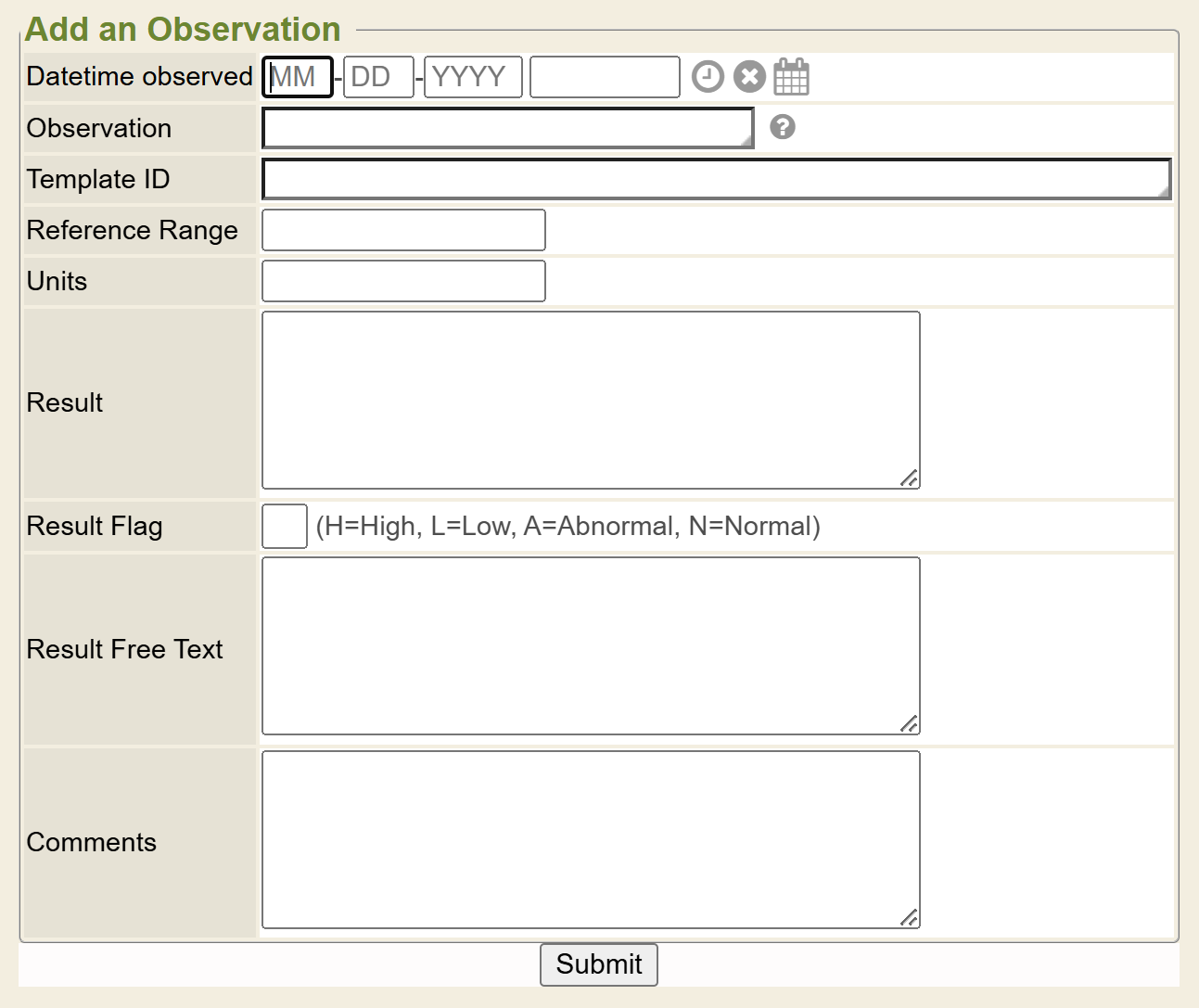Image resolution: width=1199 pixels, height=1008 pixels.
Task: Click inside the Comments text area
Action: pyautogui.click(x=591, y=839)
